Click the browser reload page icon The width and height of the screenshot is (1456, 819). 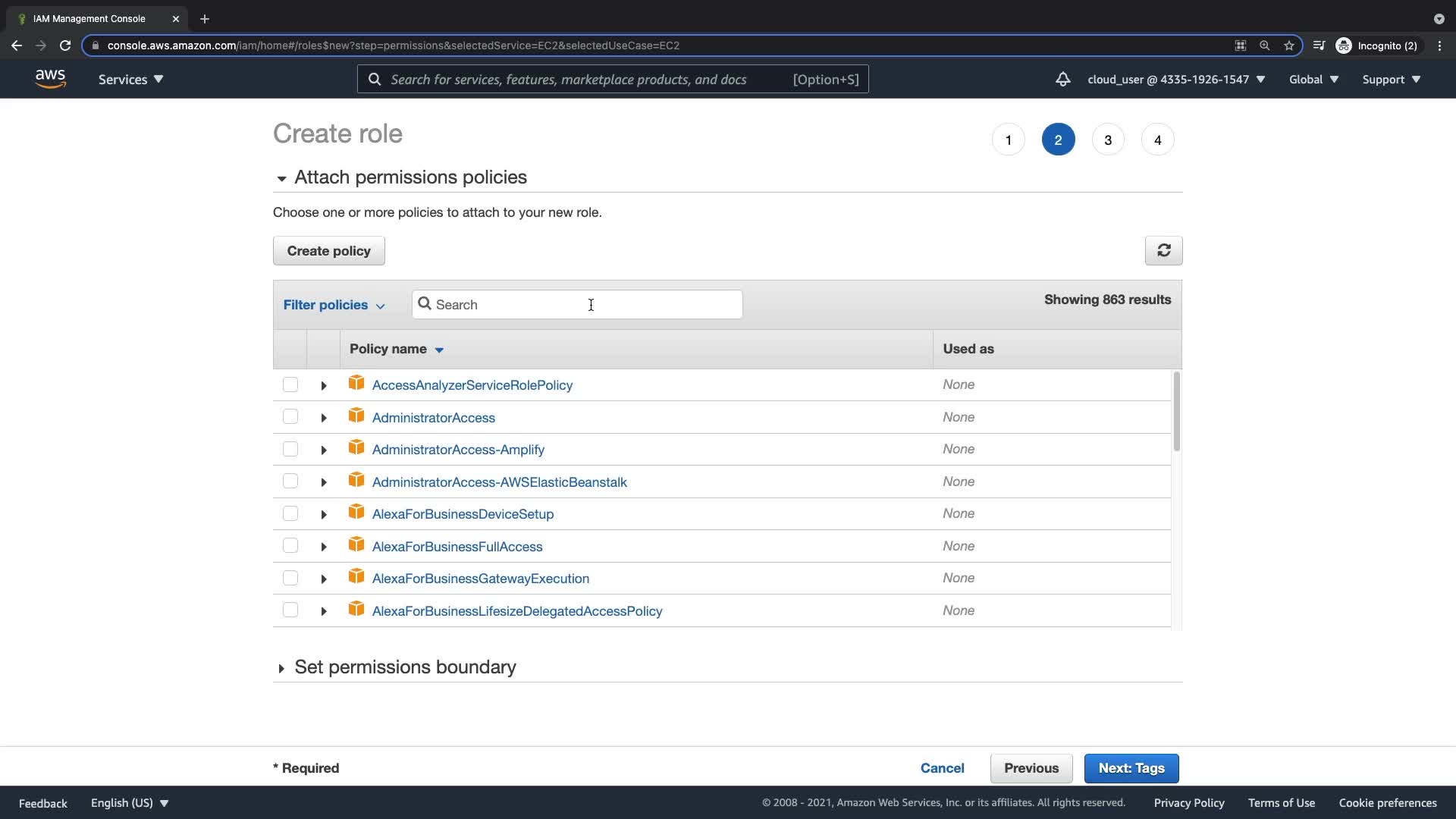[x=65, y=45]
